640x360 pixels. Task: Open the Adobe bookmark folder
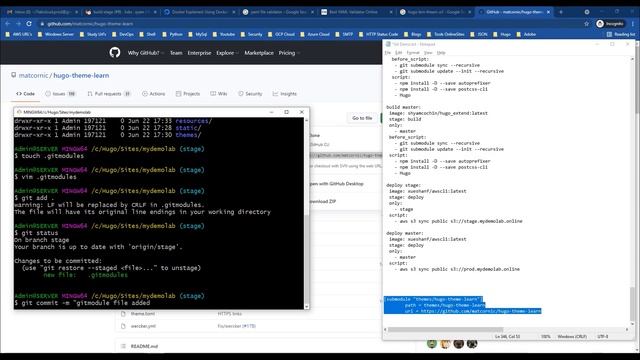[526, 34]
